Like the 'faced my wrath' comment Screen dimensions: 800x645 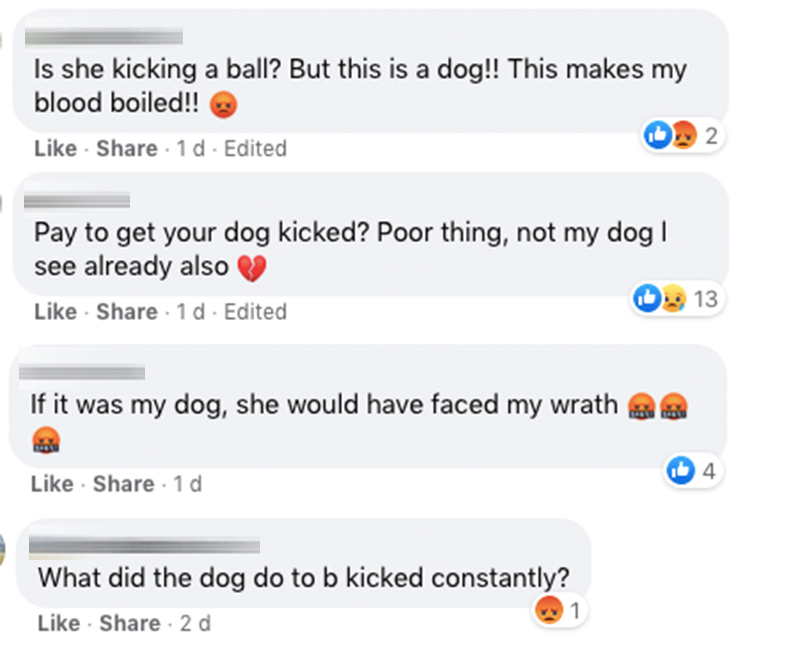click(x=52, y=484)
